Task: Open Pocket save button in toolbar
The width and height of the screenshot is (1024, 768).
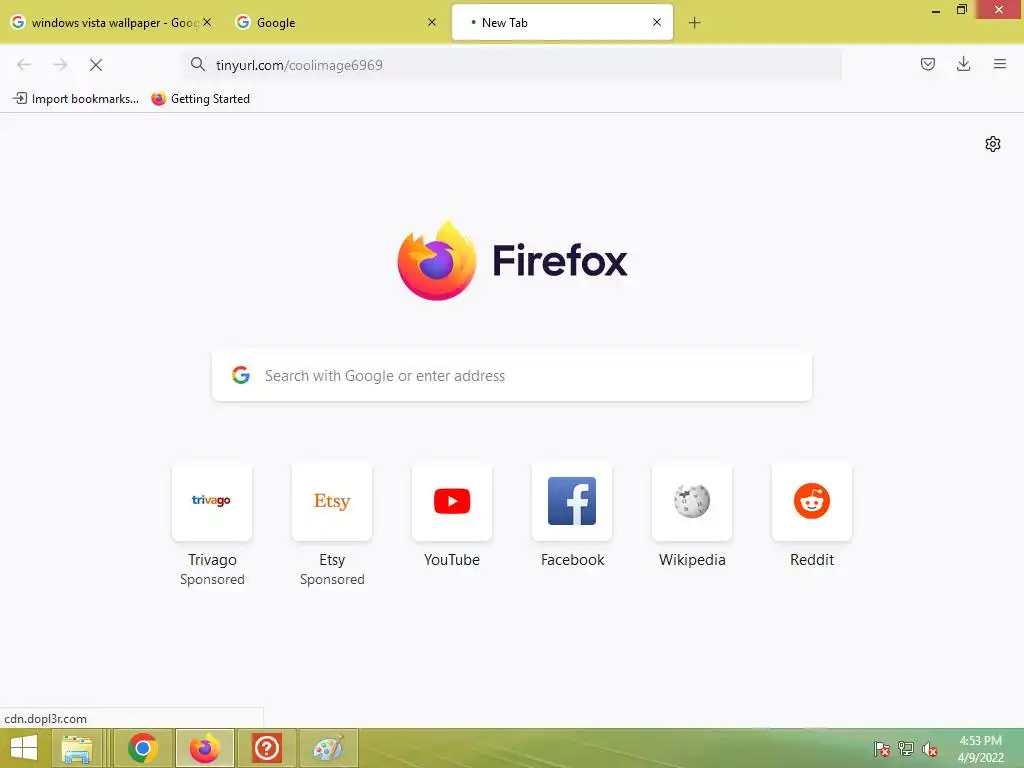Action: click(927, 64)
